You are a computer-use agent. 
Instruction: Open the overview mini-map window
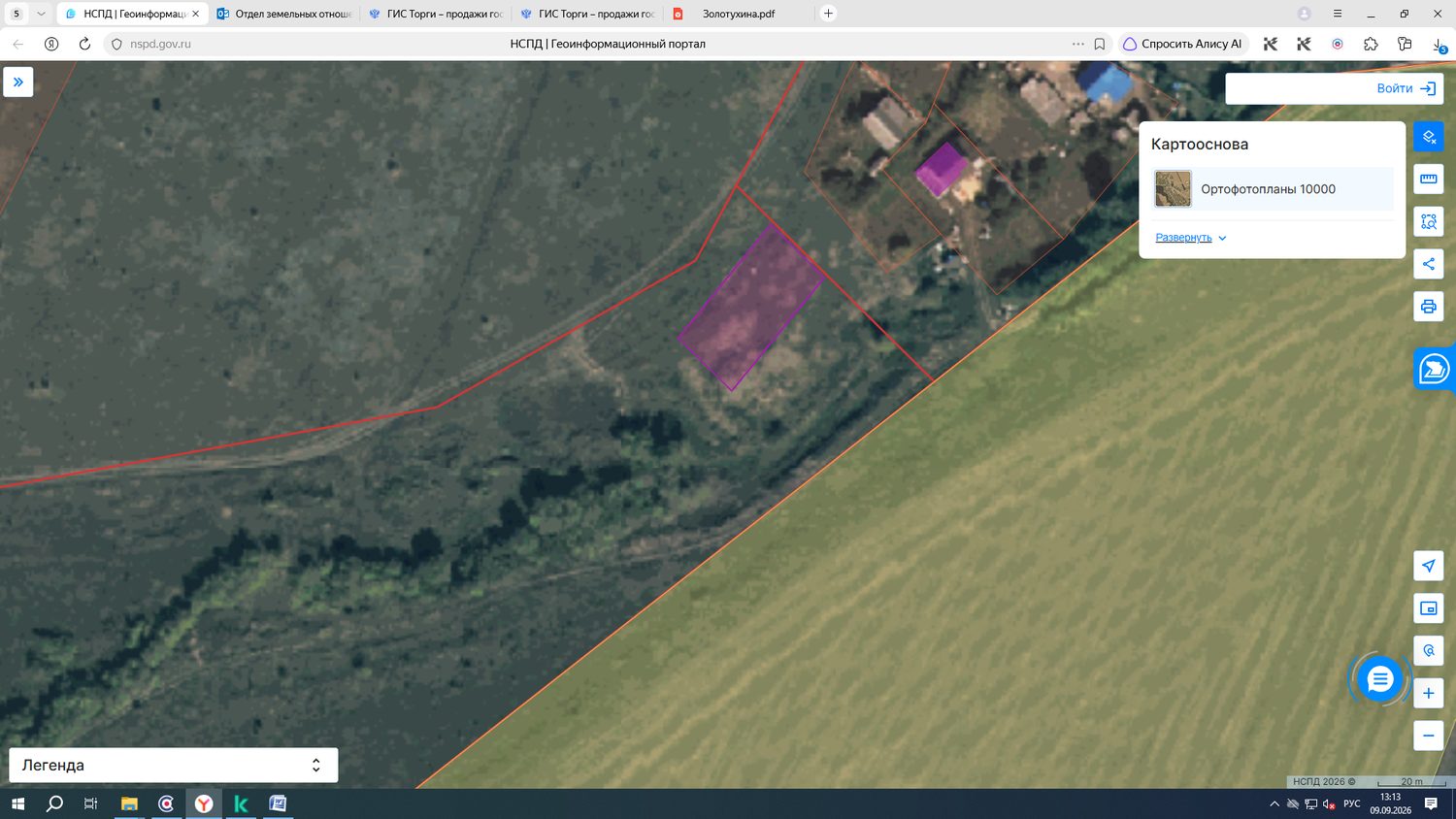1429,608
